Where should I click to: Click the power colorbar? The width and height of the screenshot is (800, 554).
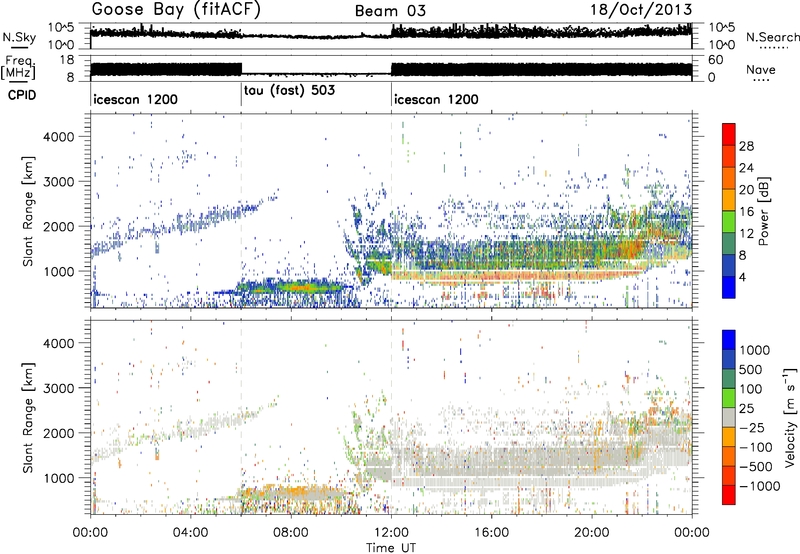tap(729, 211)
